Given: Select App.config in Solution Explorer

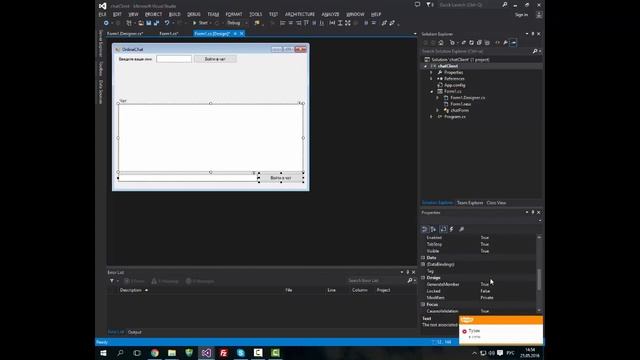Looking at the screenshot, I should [454, 85].
